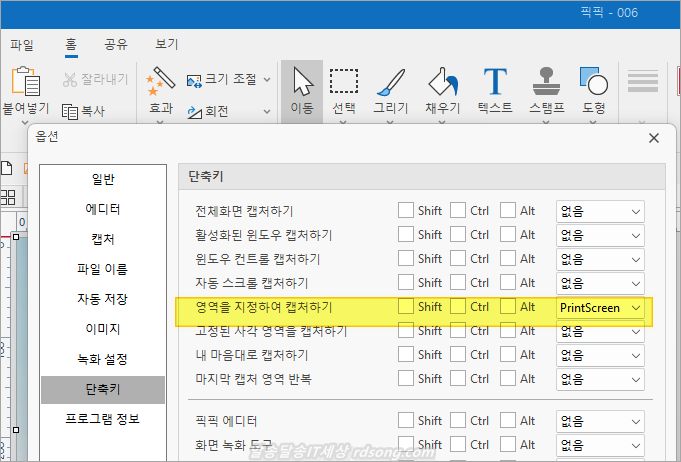Expand the 크기 조절 (Resize) dropdown

(x=267, y=79)
